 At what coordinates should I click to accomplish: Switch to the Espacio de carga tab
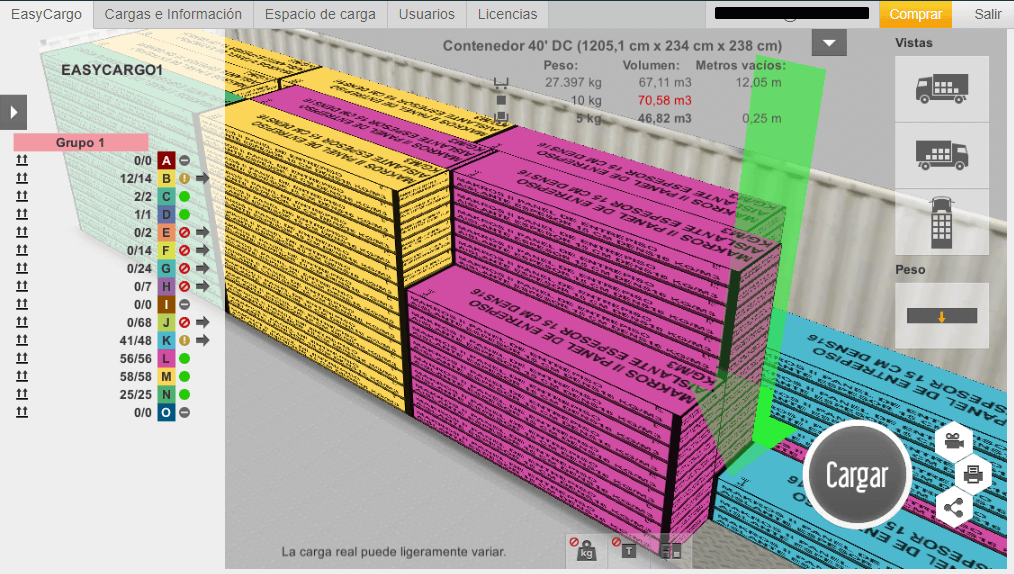320,14
